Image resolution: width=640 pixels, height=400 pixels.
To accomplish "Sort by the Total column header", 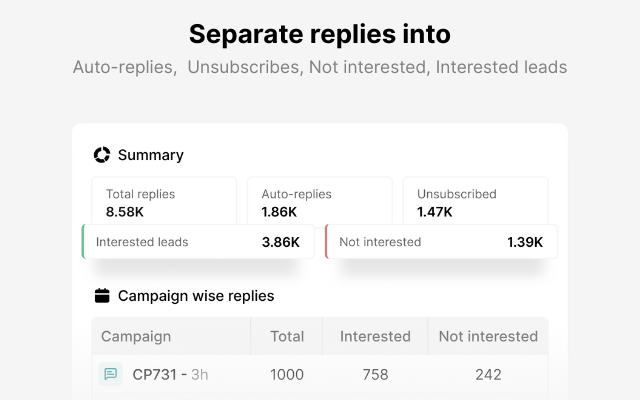I will 287,337.
